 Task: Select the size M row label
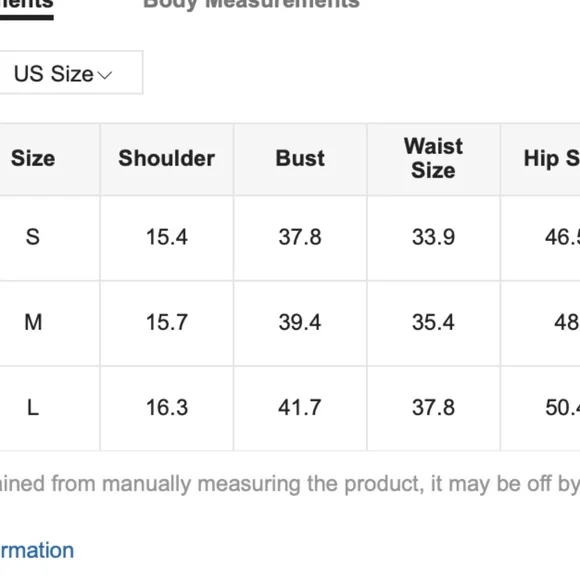pyautogui.click(x=33, y=322)
